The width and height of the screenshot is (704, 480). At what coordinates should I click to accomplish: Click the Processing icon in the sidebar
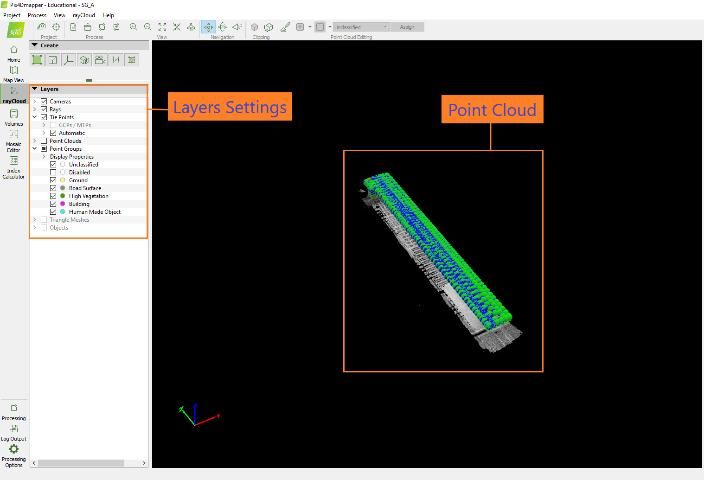[x=14, y=410]
